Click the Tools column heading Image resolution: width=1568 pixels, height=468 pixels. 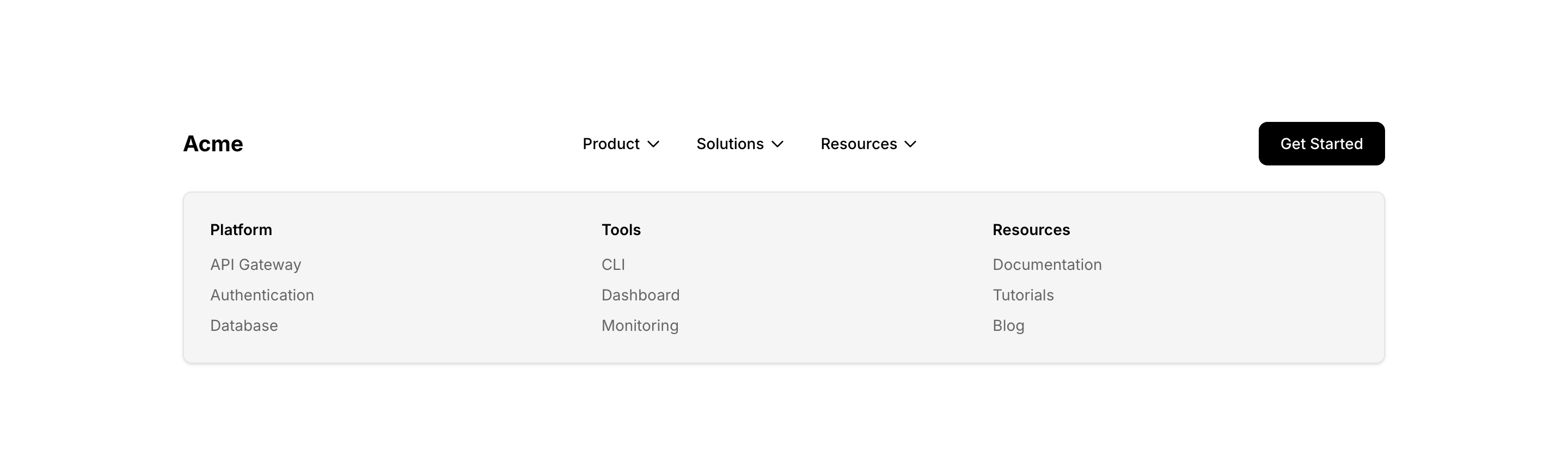click(x=621, y=230)
